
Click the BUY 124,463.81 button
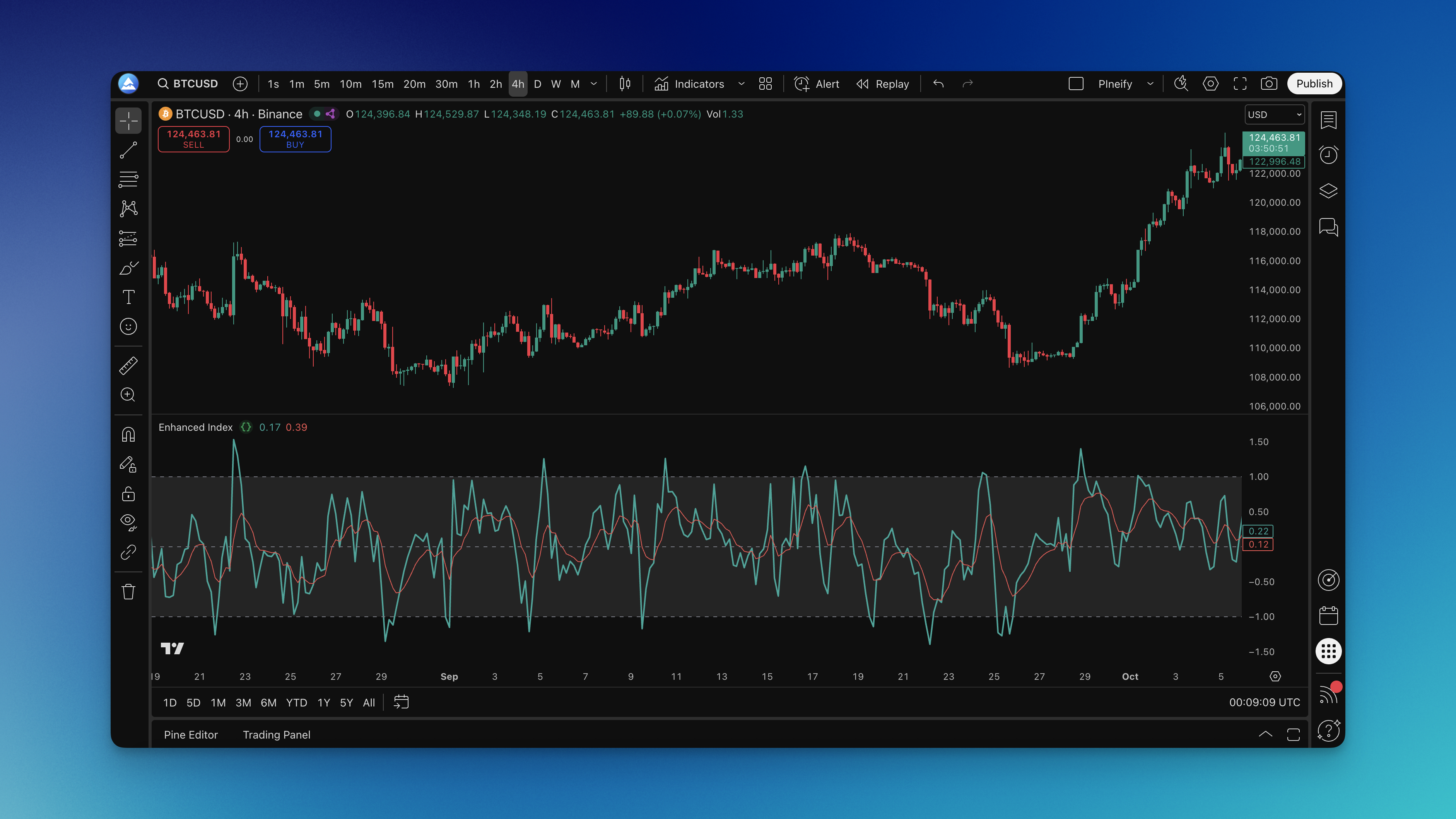click(295, 139)
